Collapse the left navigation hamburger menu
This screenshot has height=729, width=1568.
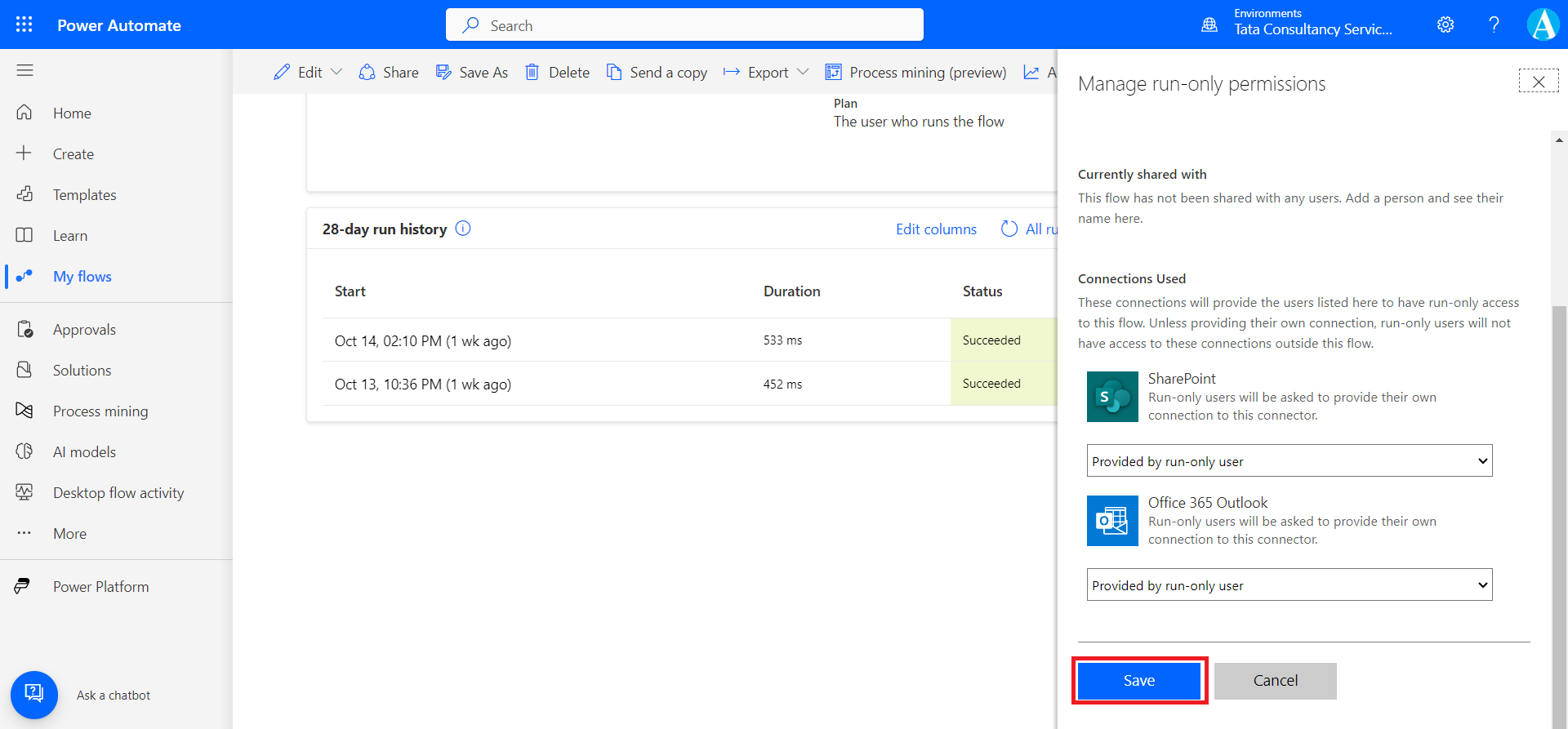(25, 71)
